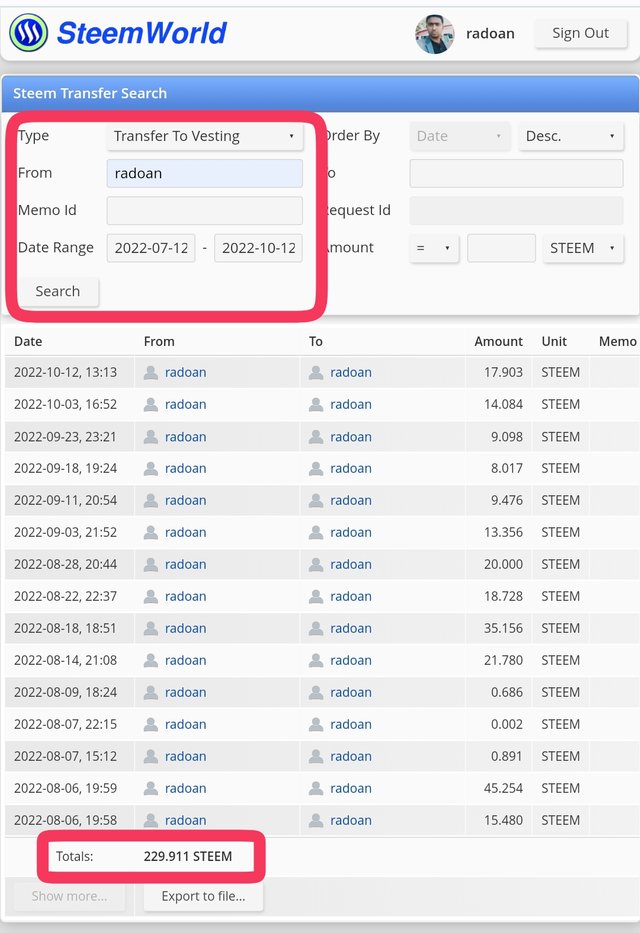Click From user icon in 2022-08-06, 19:58 row
The image size is (640, 933).
(151, 821)
